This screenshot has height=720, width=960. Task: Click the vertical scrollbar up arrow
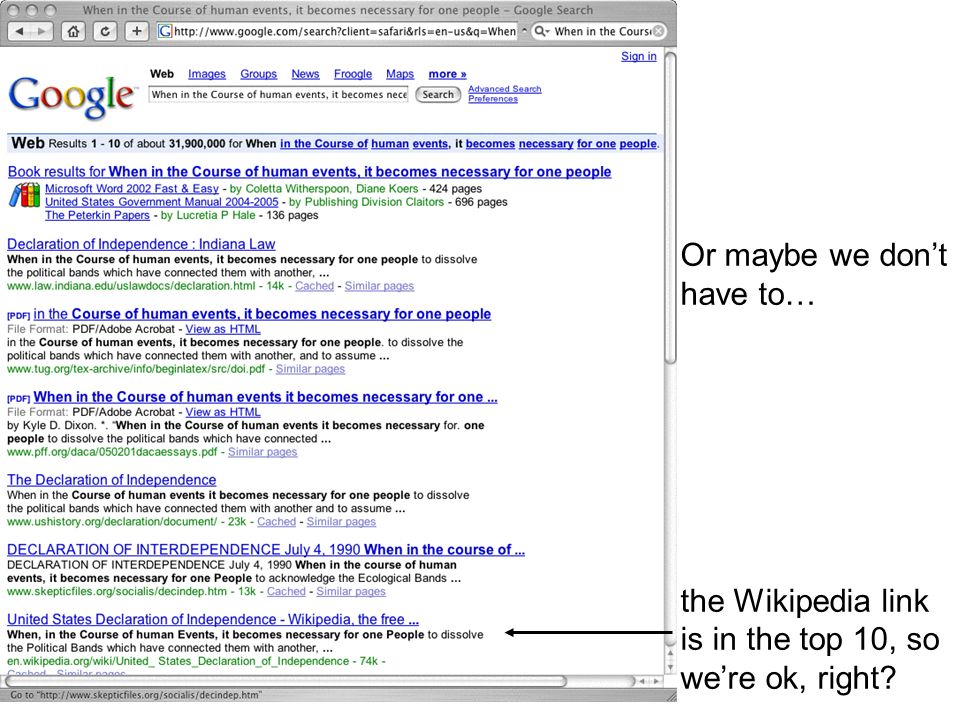pyautogui.click(x=670, y=654)
